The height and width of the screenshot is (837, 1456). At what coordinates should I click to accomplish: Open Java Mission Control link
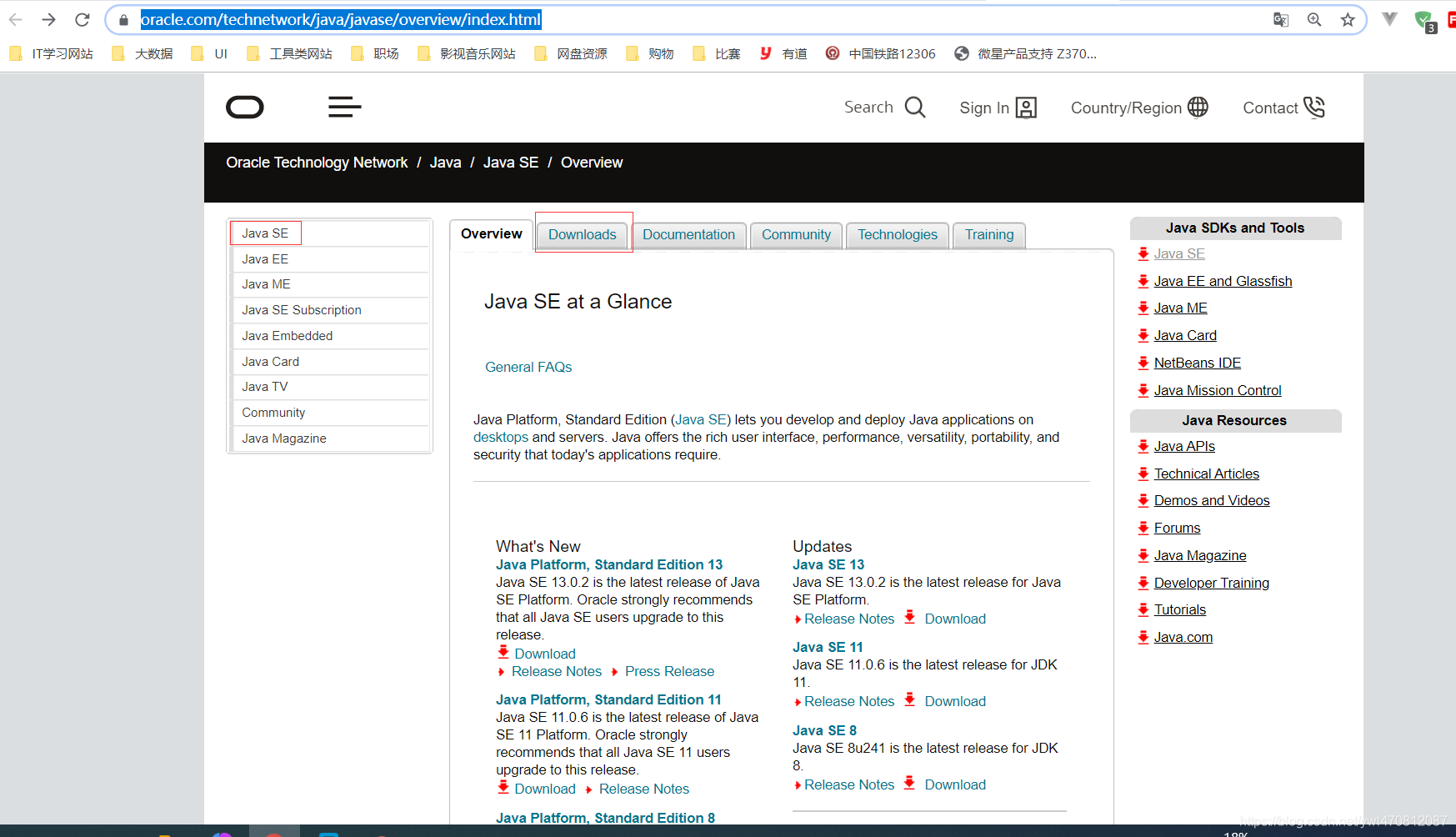click(x=1217, y=390)
